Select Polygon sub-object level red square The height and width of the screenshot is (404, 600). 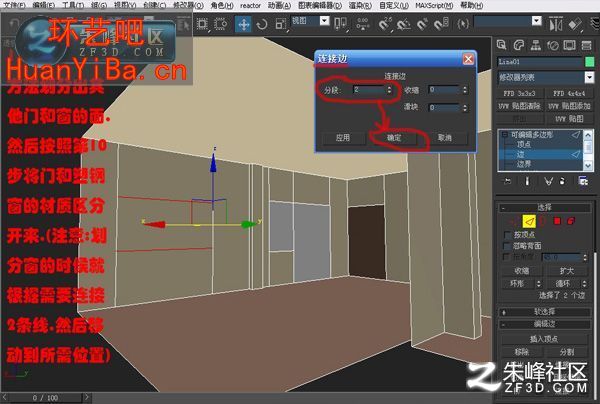pyautogui.click(x=557, y=221)
